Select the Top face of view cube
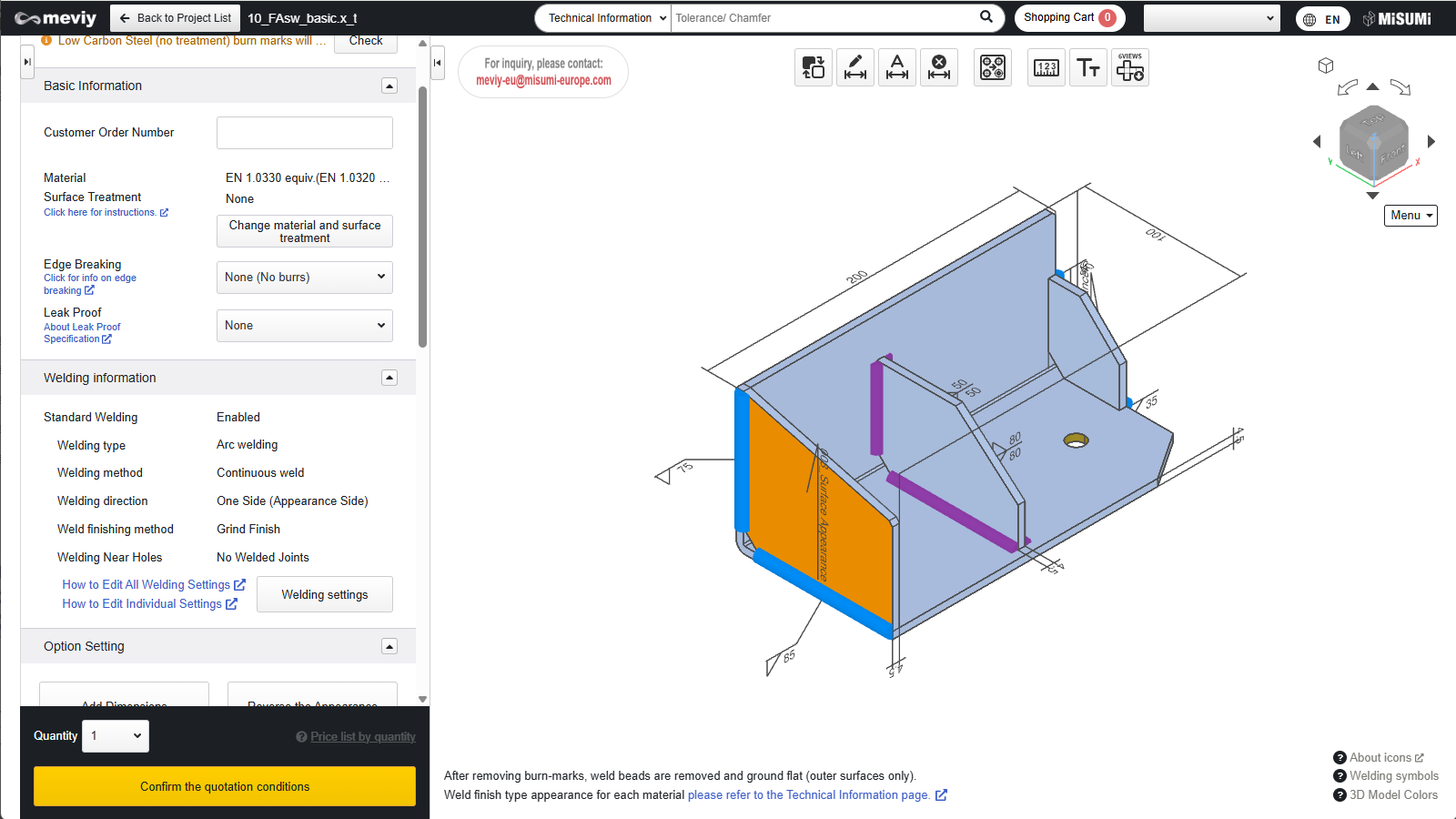Screen dimensions: 1456x819 pos(1373,120)
